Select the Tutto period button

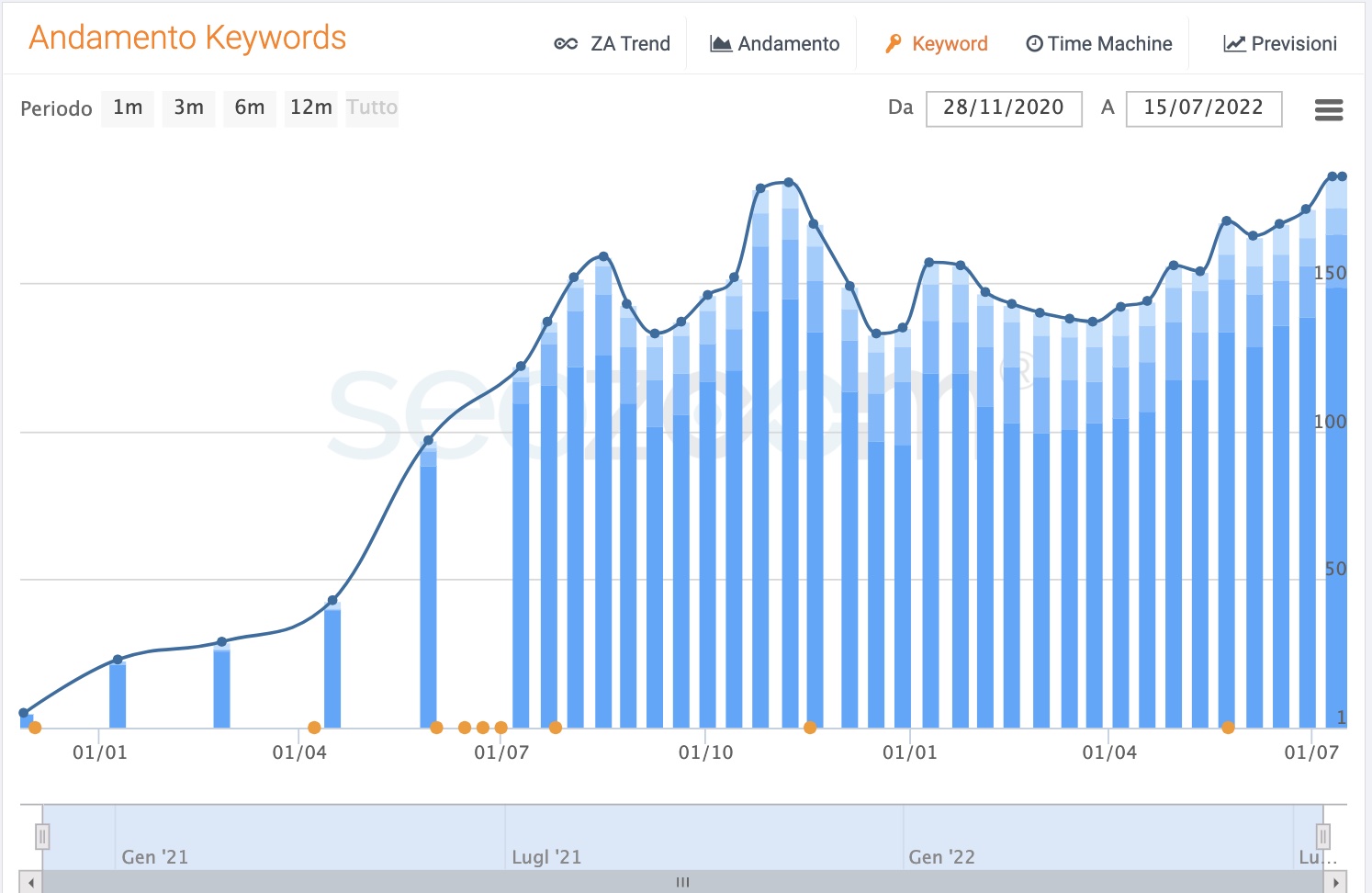372,108
